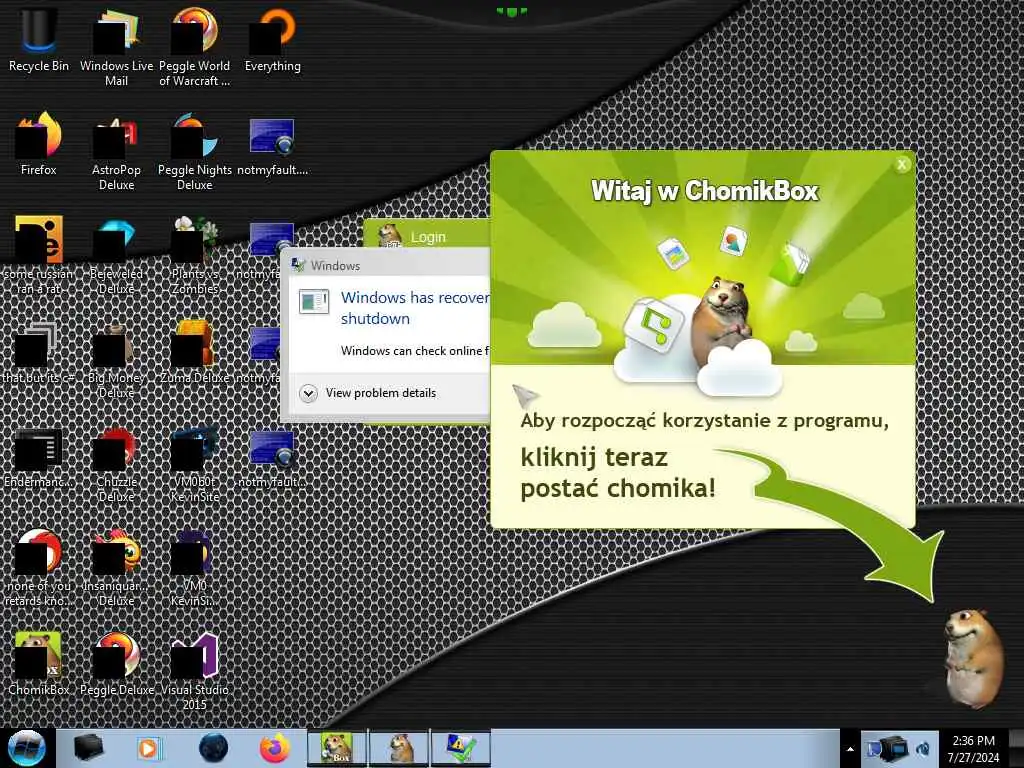
Task: Click the Login window title bar
Action: tap(428, 233)
